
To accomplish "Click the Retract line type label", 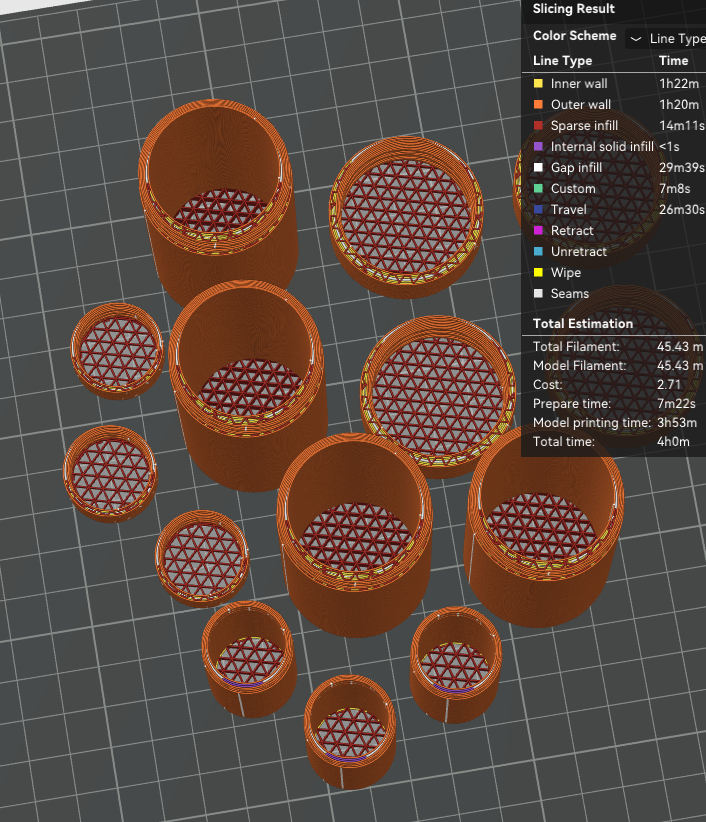I will pyautogui.click(x=572, y=230).
